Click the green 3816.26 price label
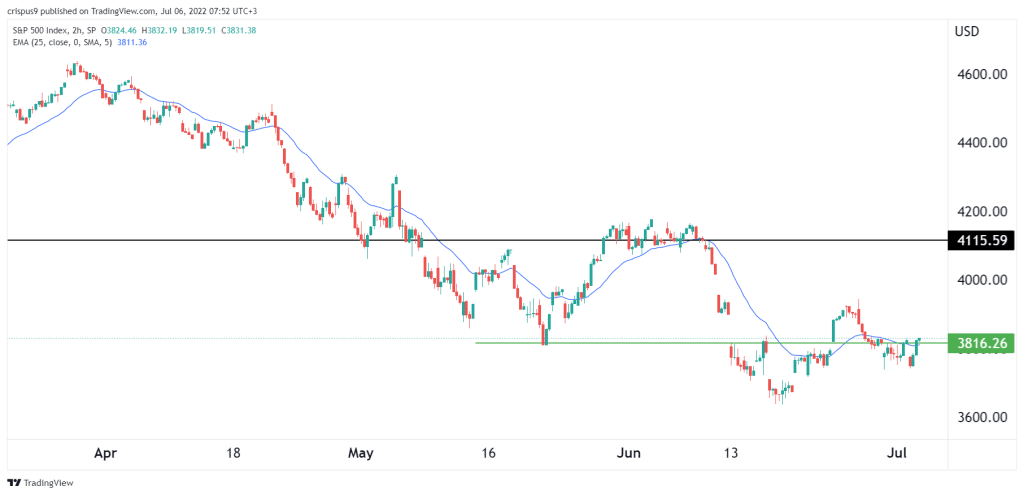 tap(980, 343)
